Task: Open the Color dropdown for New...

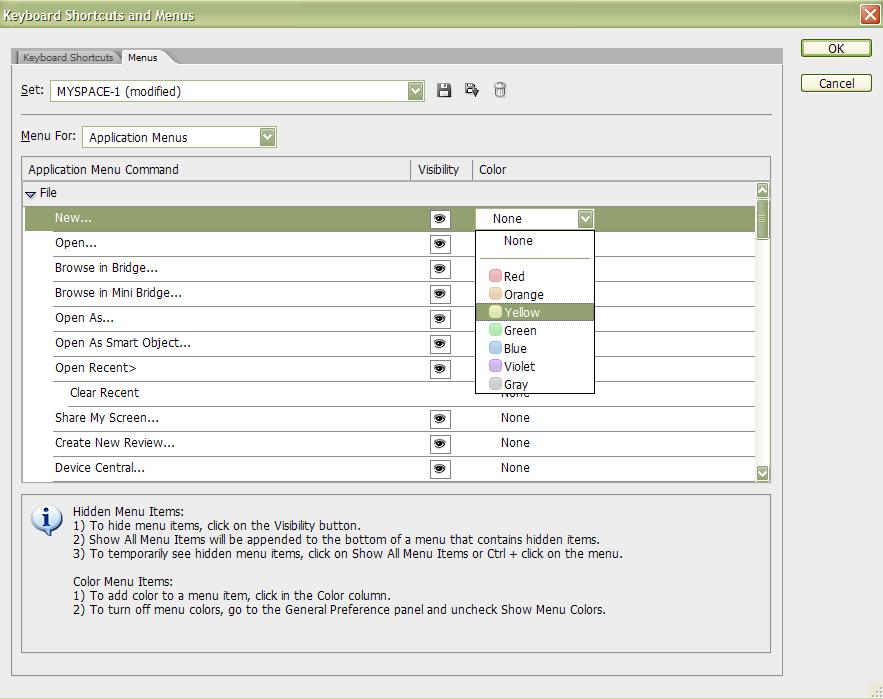Action: pos(585,218)
